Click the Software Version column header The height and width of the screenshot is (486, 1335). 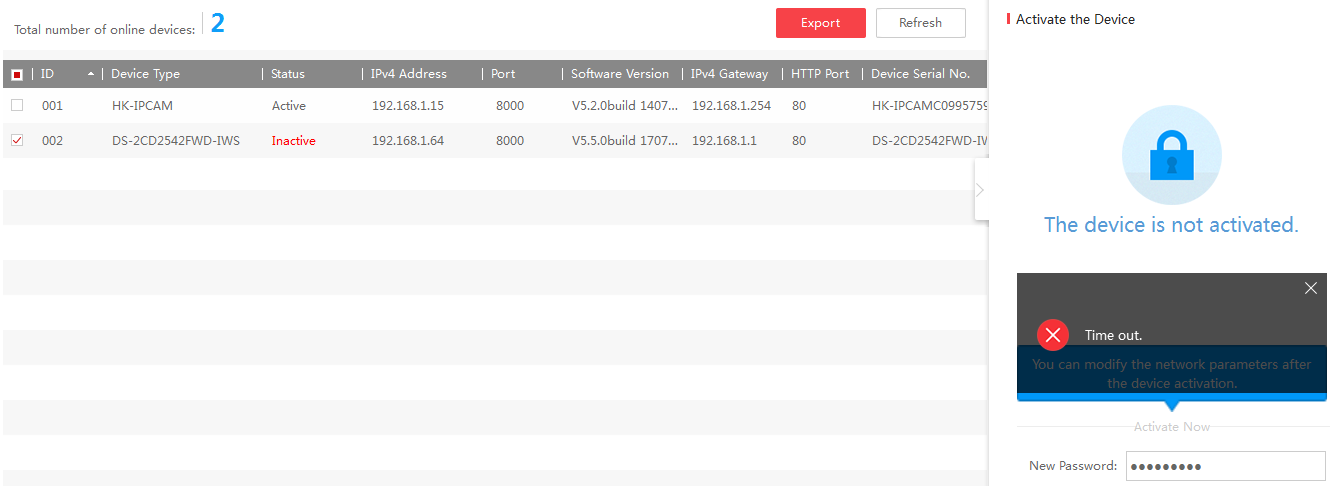tap(619, 74)
